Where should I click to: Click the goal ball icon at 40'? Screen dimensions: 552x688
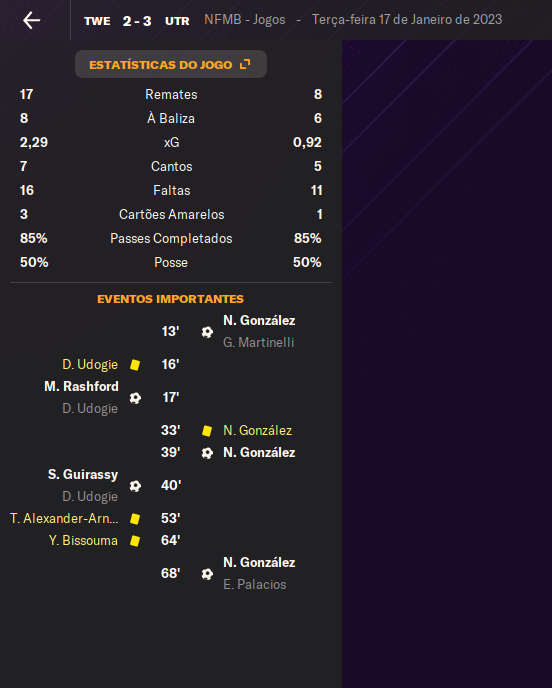(135, 485)
